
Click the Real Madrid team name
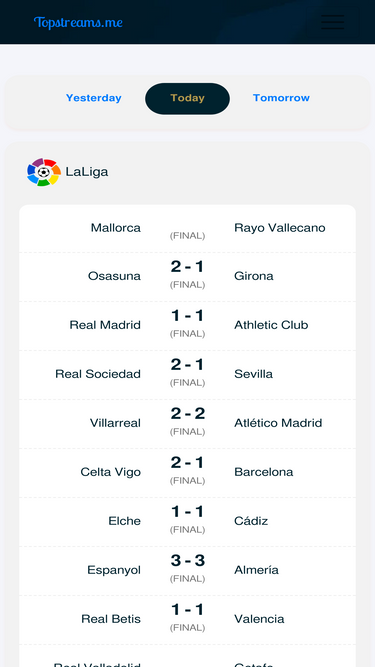coord(105,325)
